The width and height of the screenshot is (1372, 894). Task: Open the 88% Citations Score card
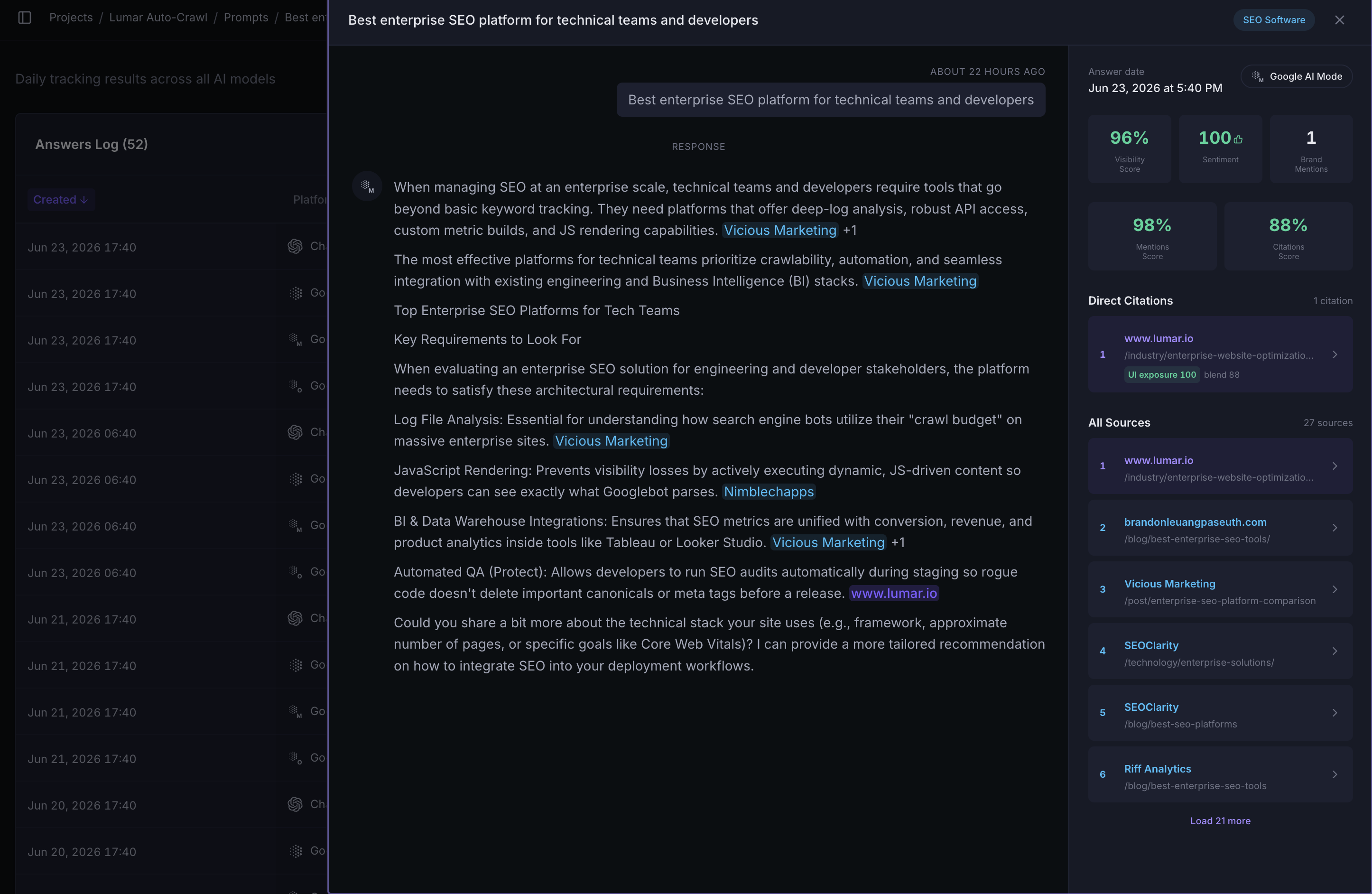pyautogui.click(x=1288, y=236)
